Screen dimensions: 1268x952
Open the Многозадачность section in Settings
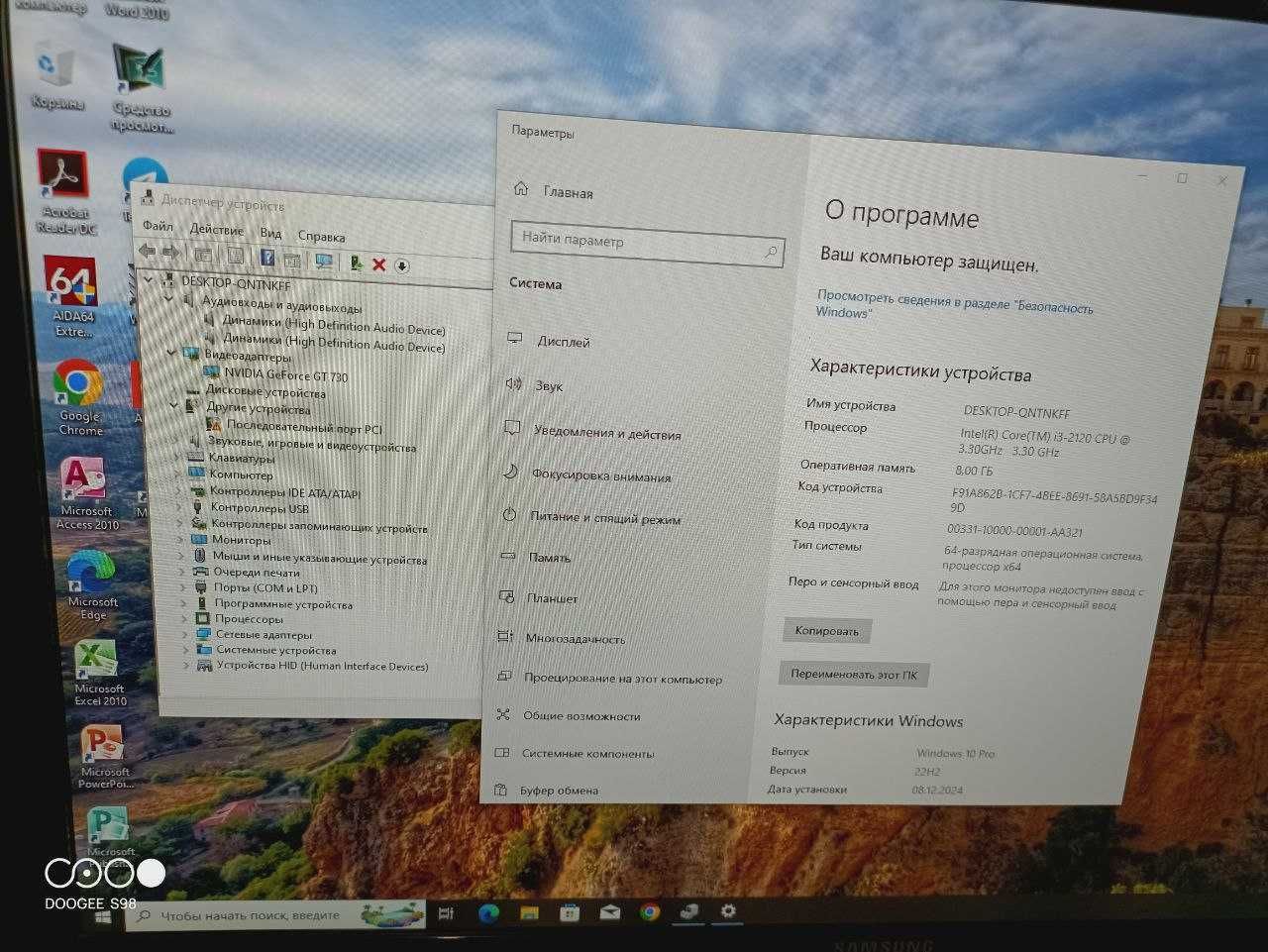[x=575, y=638]
